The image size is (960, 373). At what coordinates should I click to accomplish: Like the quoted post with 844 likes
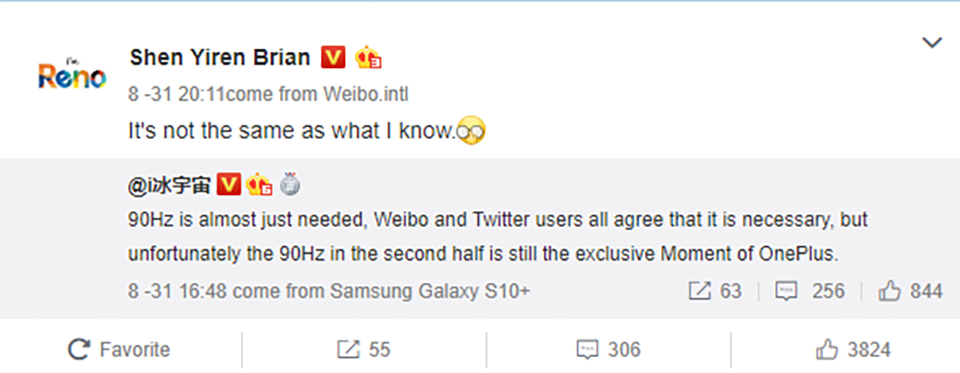pos(910,292)
